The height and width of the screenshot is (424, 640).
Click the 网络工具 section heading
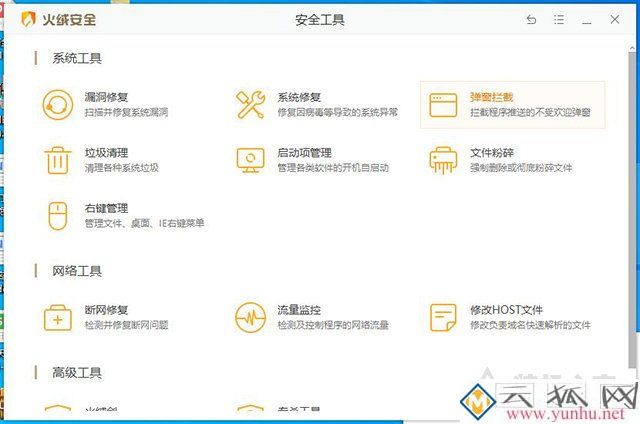click(77, 271)
